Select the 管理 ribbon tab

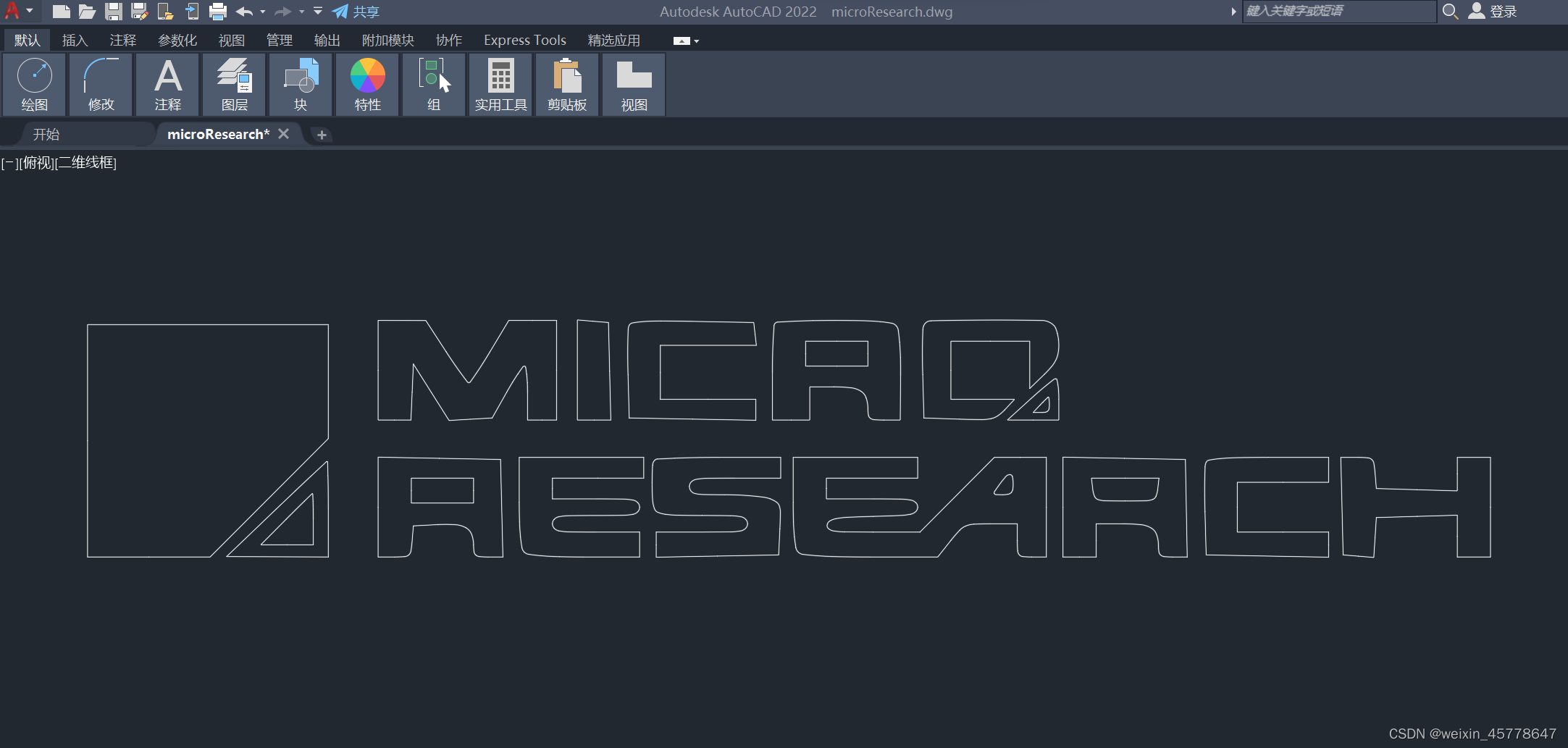coord(280,41)
